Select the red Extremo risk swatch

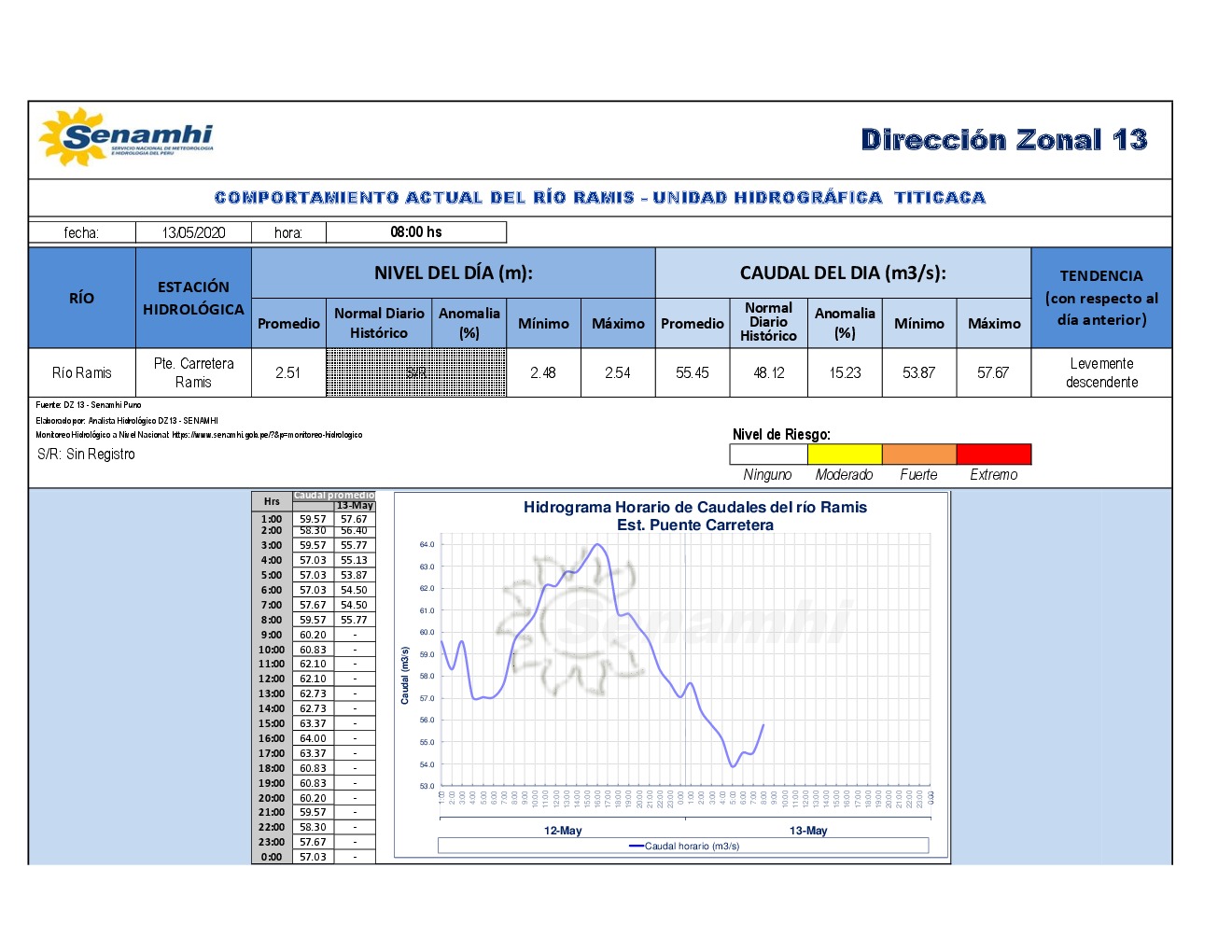(x=993, y=455)
